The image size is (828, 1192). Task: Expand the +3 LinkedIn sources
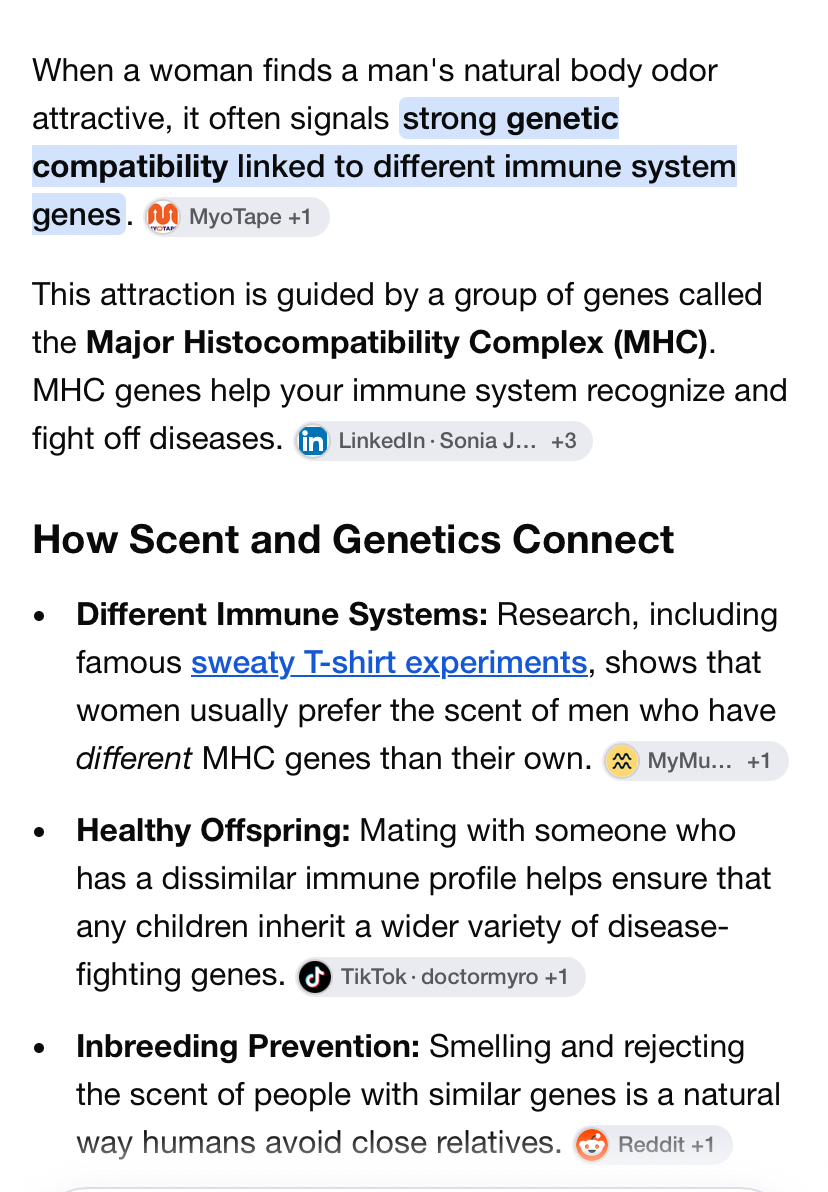pos(563,441)
